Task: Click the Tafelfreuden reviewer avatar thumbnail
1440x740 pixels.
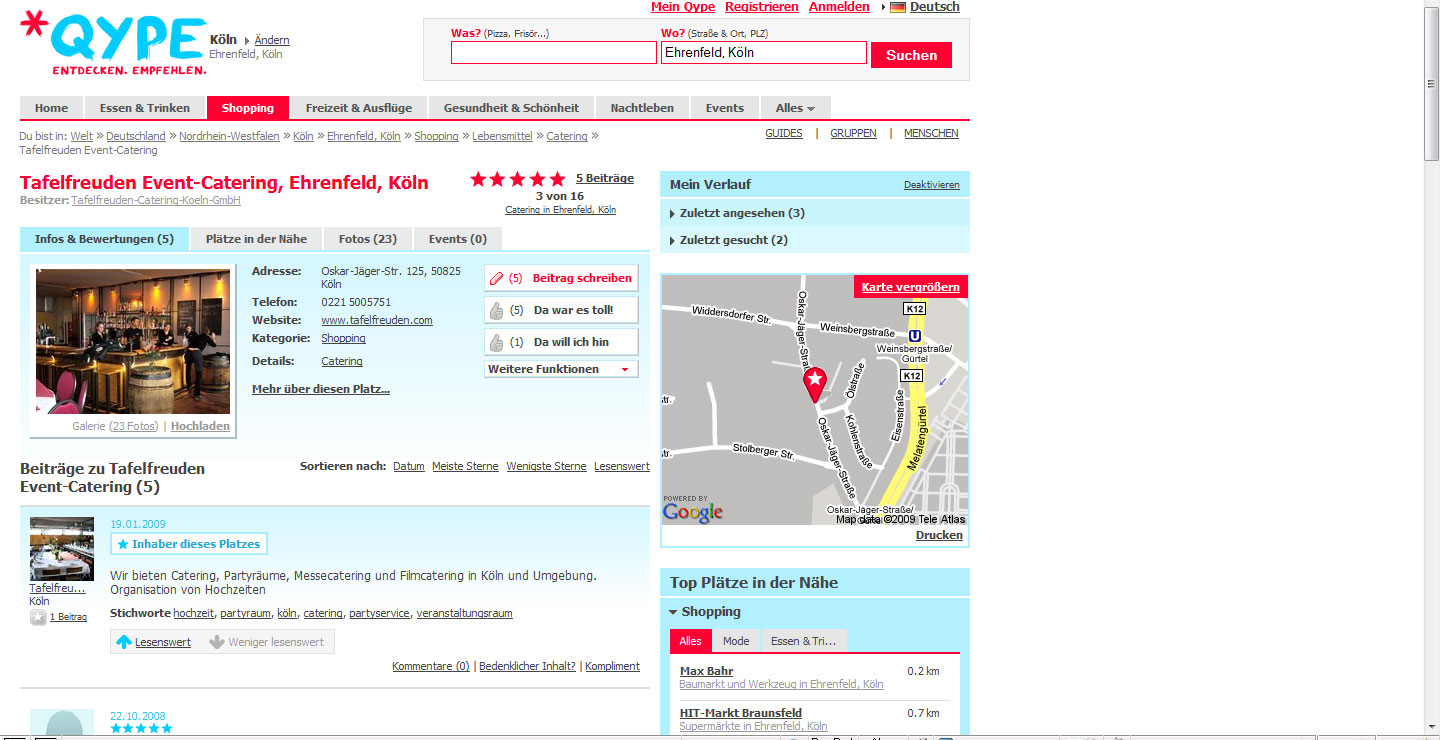Action: point(62,549)
